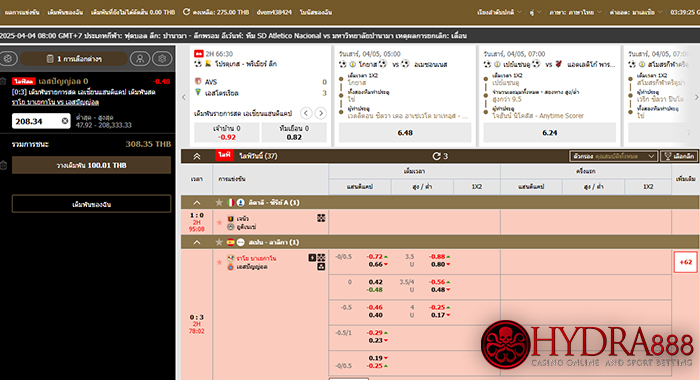Viewport: 700px width, 380px height.
Task: Remove the bet selection with its trash icon
Action: (x=3, y=81)
